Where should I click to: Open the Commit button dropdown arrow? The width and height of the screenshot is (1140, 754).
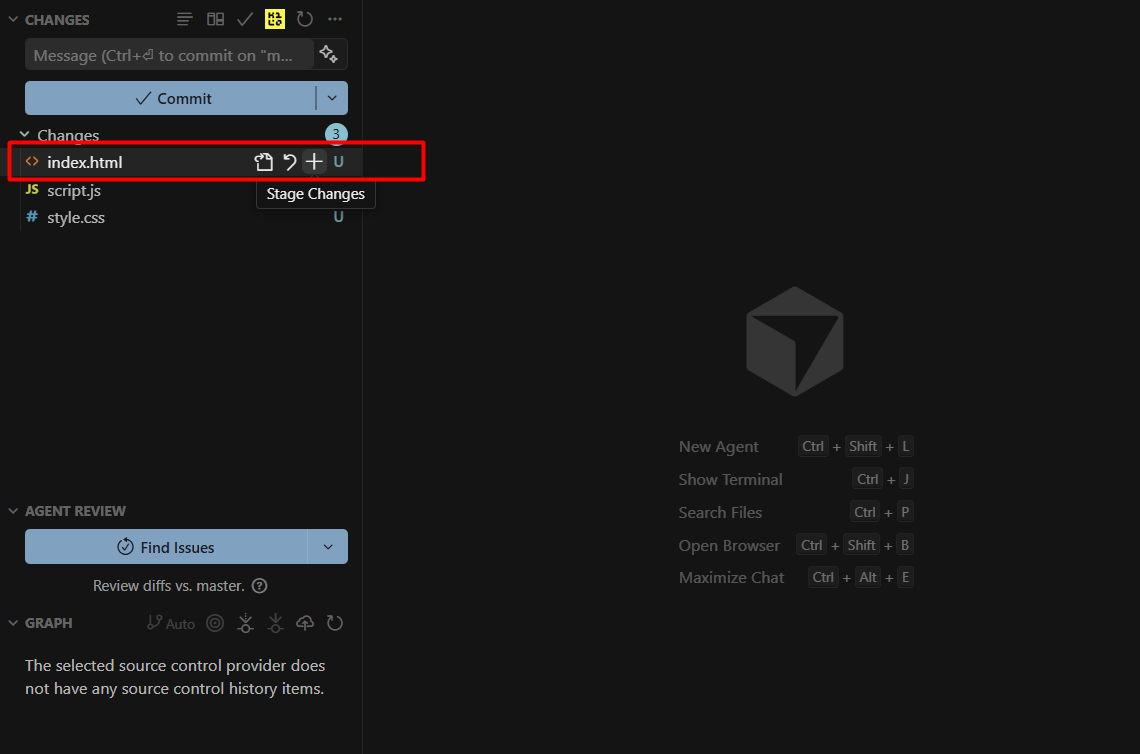[332, 98]
